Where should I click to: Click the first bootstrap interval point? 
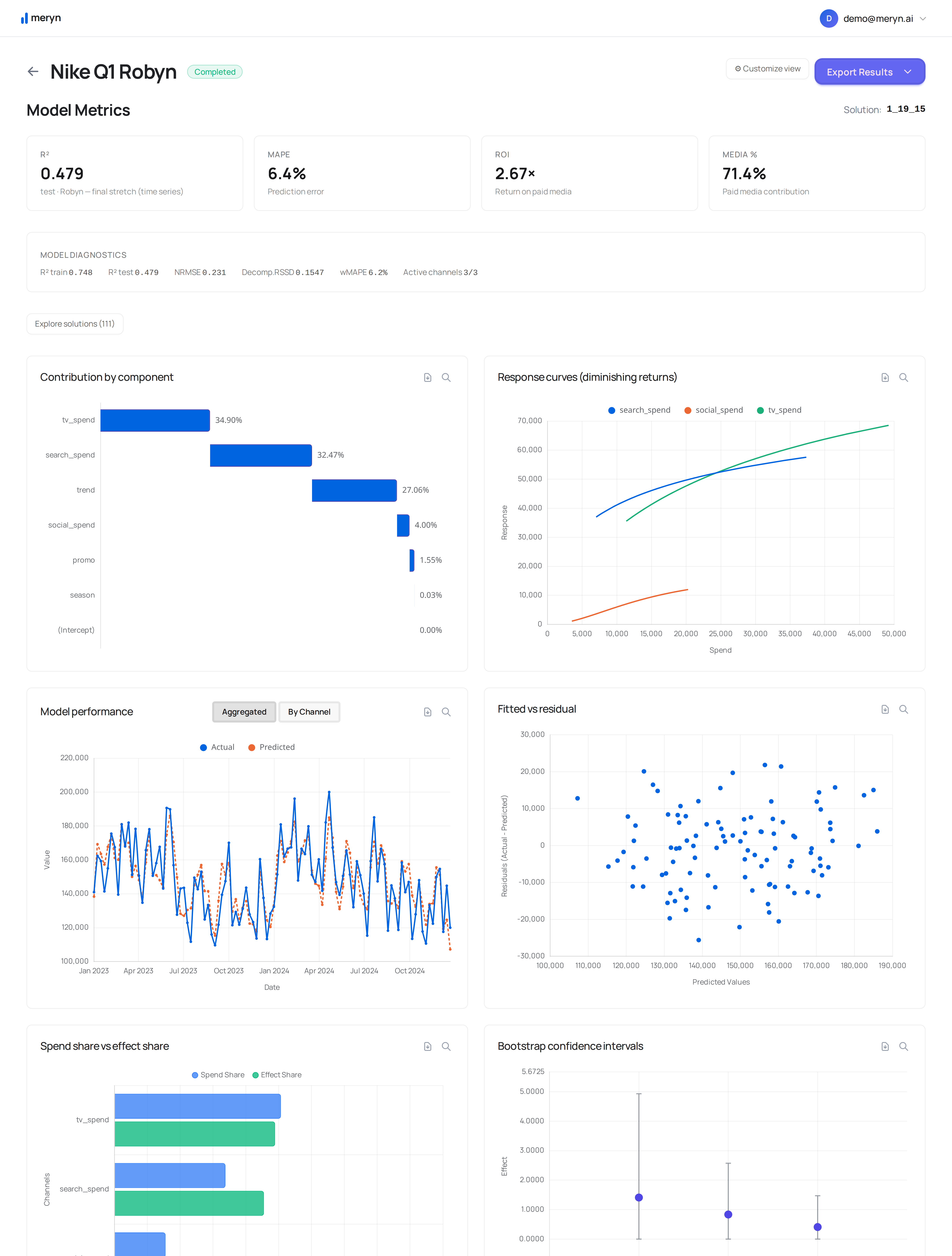(x=639, y=1198)
